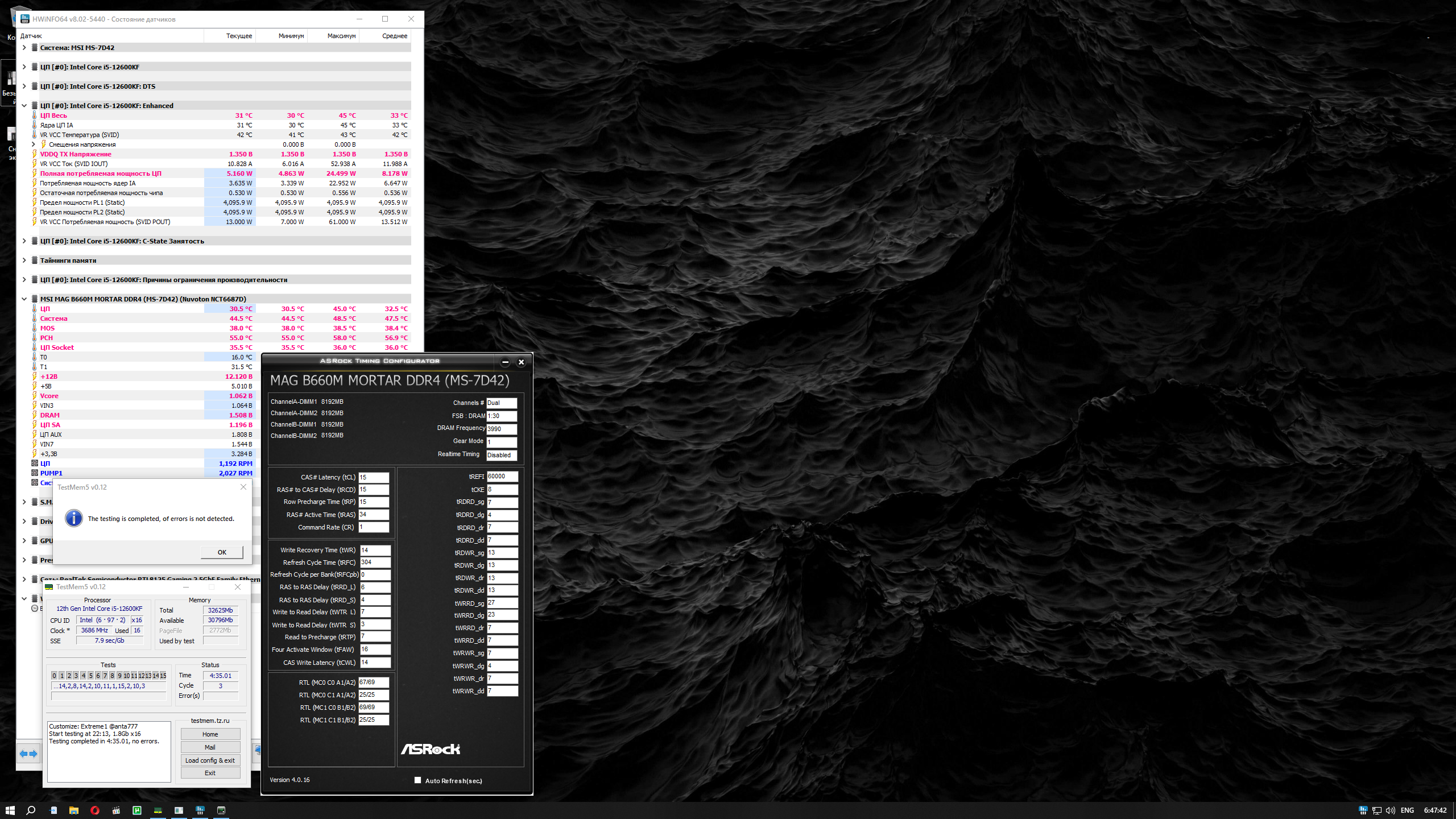Click the HWiNFO taskbar icon
The width and height of the screenshot is (1456, 819).
[200, 810]
